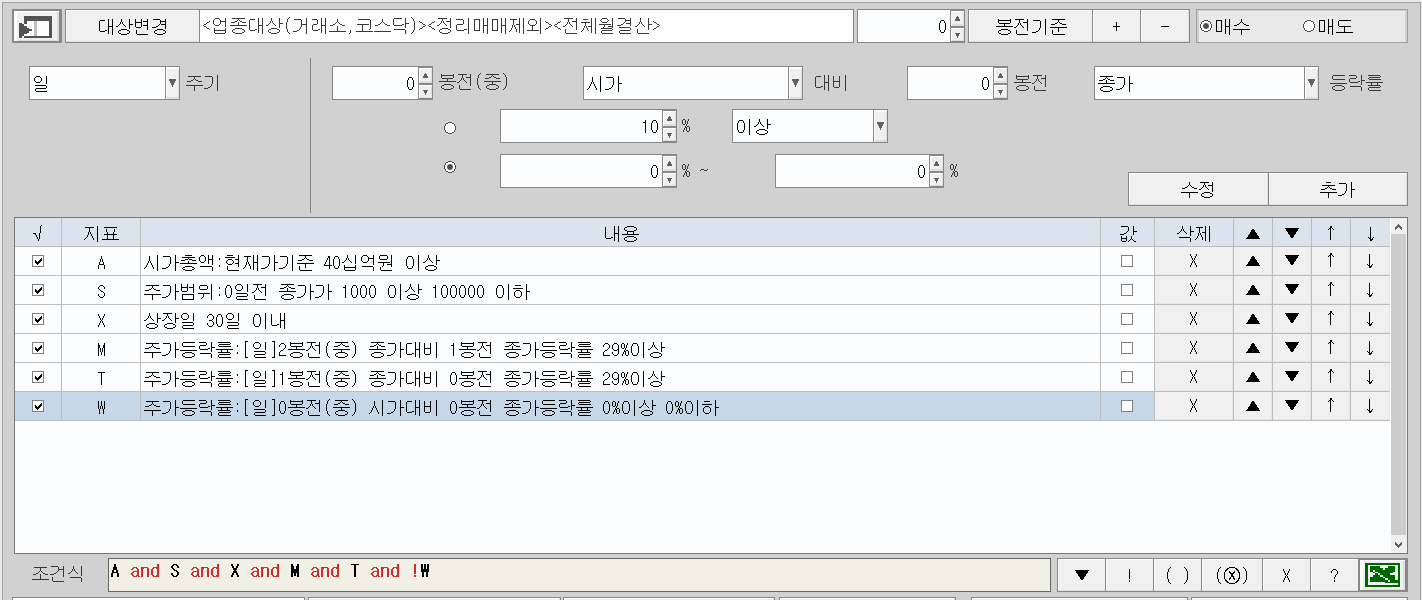Move row S to bottom with ▼
This screenshot has height=600, width=1422.
1292,291
